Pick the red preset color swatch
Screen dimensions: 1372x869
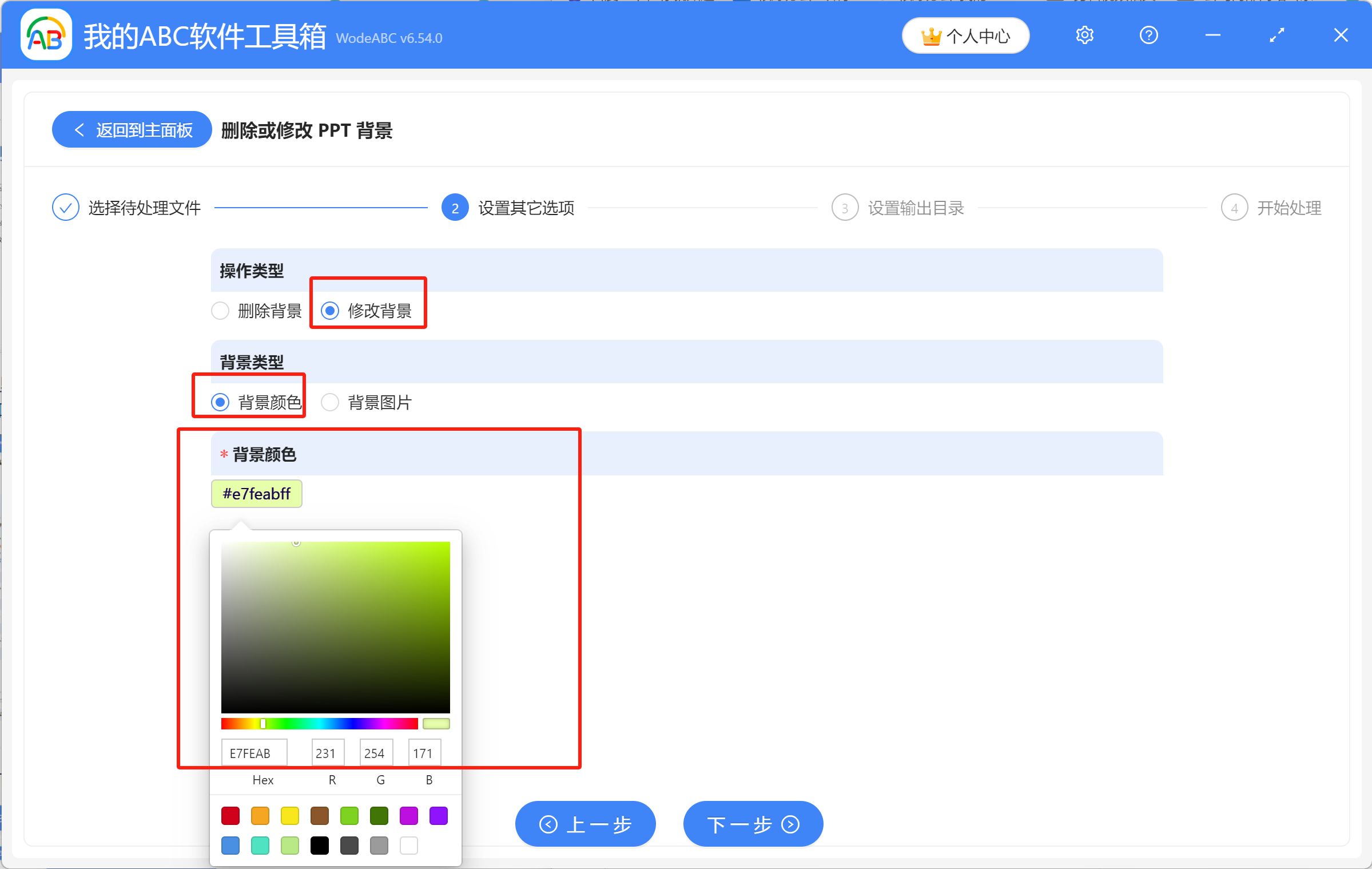(230, 816)
